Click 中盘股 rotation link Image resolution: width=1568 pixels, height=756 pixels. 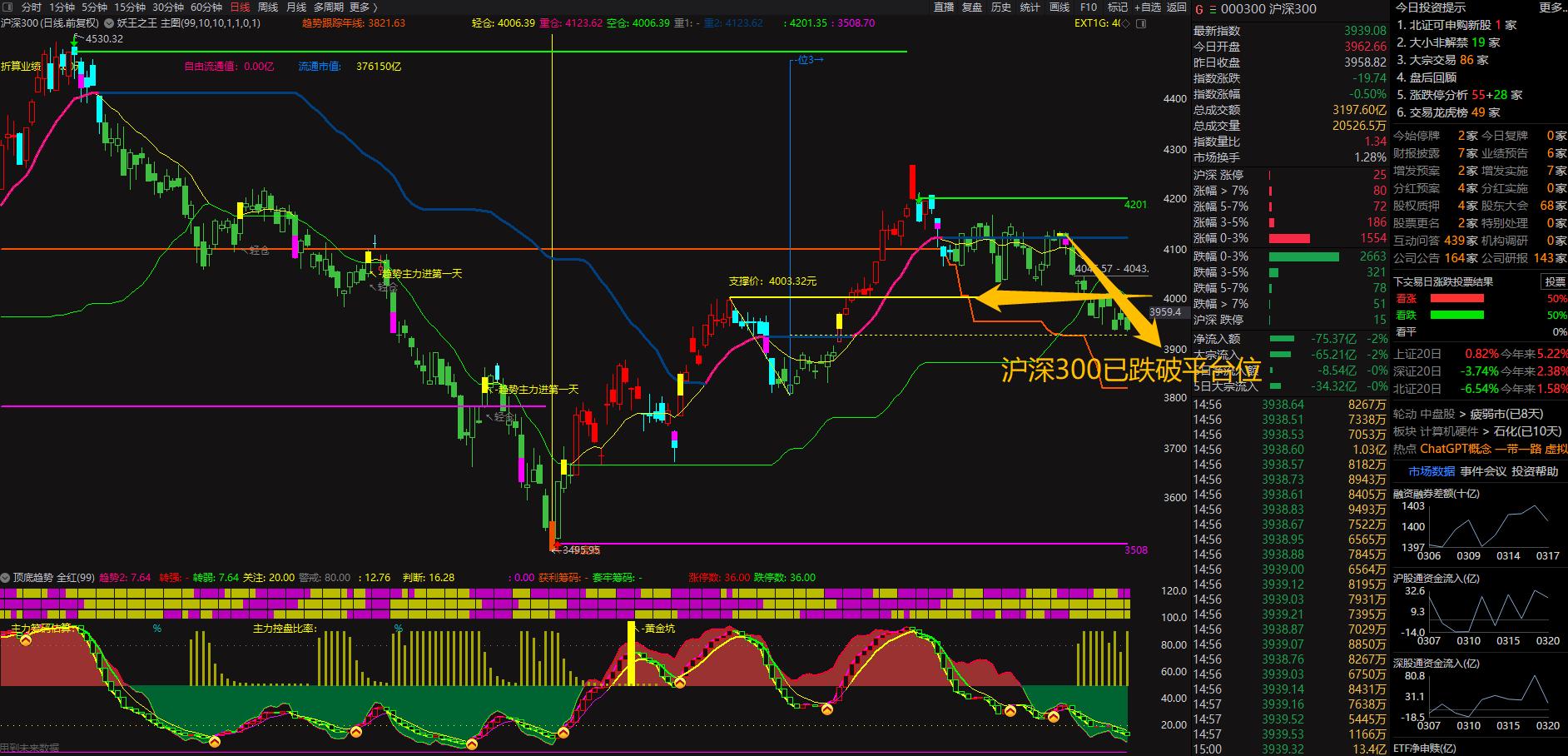[1437, 414]
